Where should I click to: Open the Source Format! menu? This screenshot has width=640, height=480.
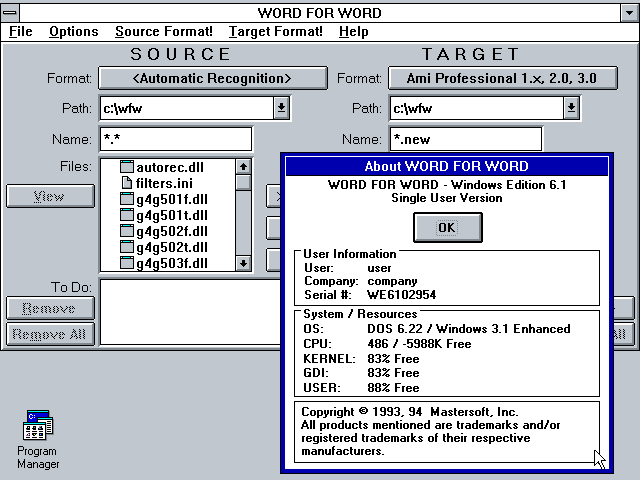pyautogui.click(x=164, y=31)
